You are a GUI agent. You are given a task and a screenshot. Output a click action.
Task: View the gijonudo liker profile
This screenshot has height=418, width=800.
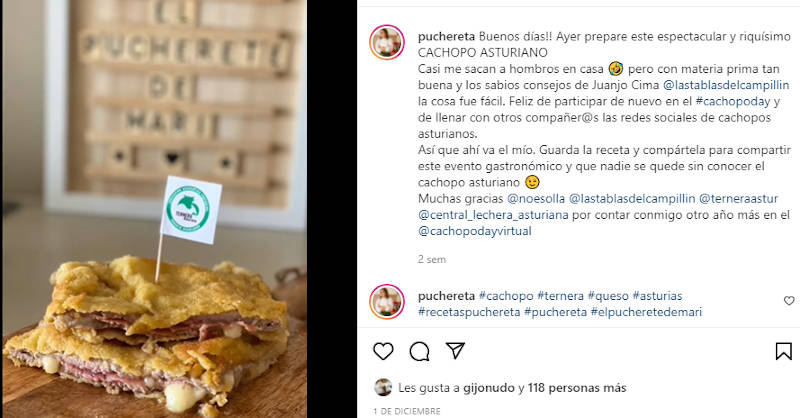tap(489, 388)
